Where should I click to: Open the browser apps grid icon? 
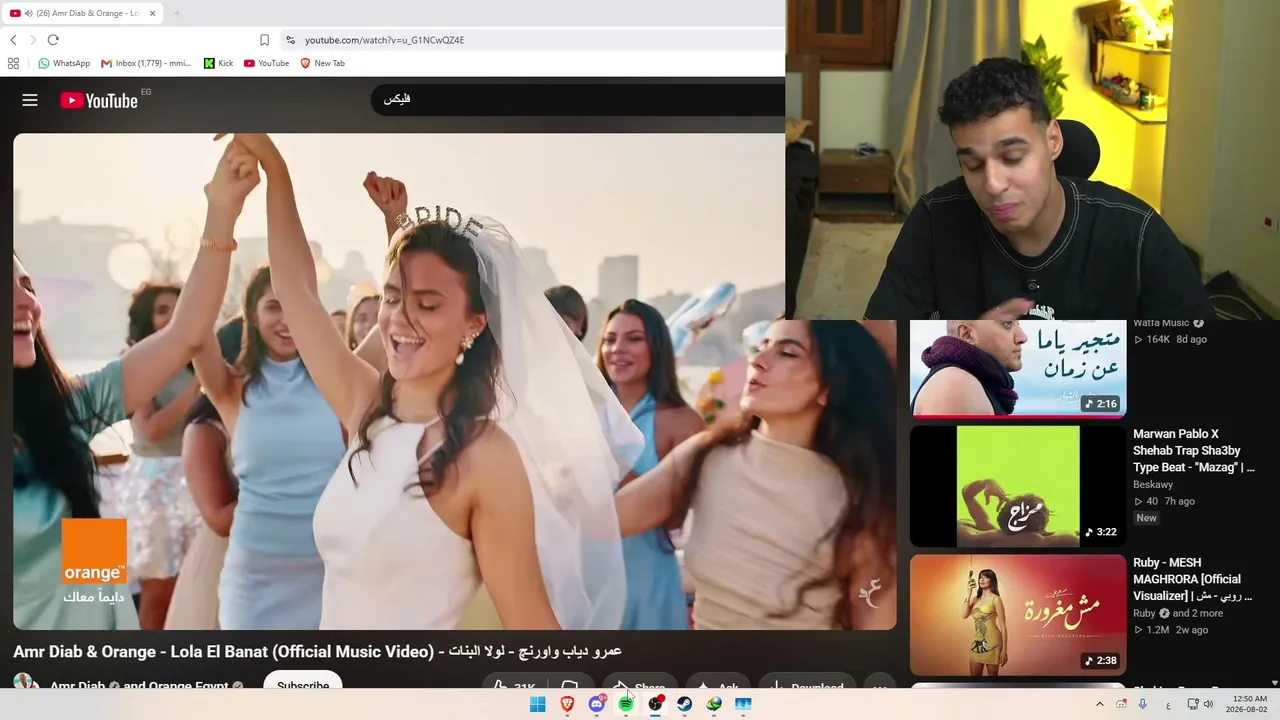point(13,63)
